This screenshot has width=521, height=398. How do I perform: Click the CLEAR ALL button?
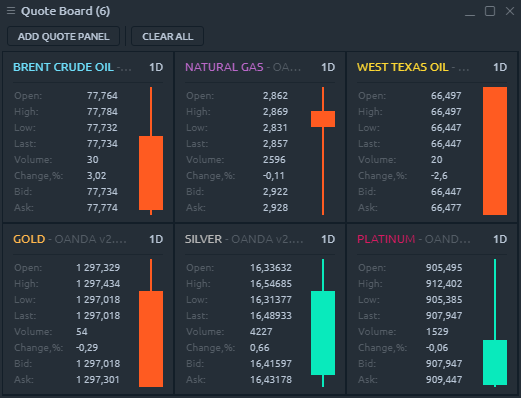click(168, 36)
